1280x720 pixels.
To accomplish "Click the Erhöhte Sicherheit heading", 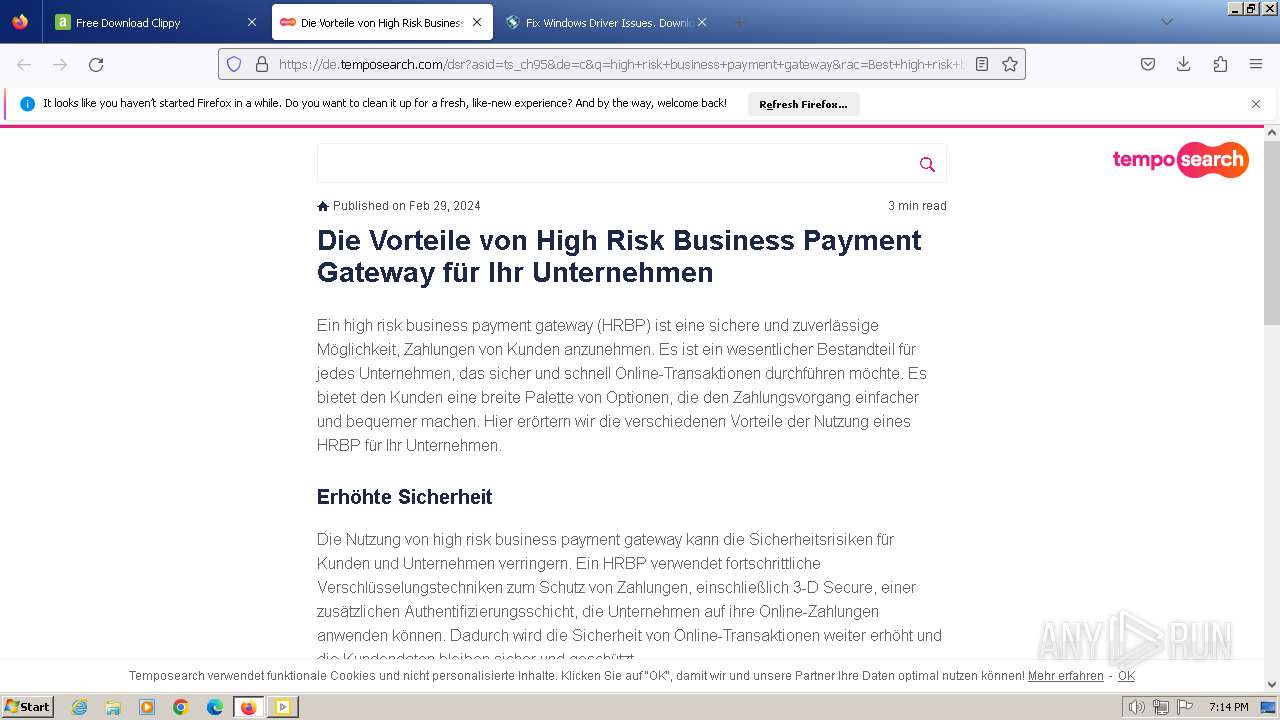I will coord(404,497).
